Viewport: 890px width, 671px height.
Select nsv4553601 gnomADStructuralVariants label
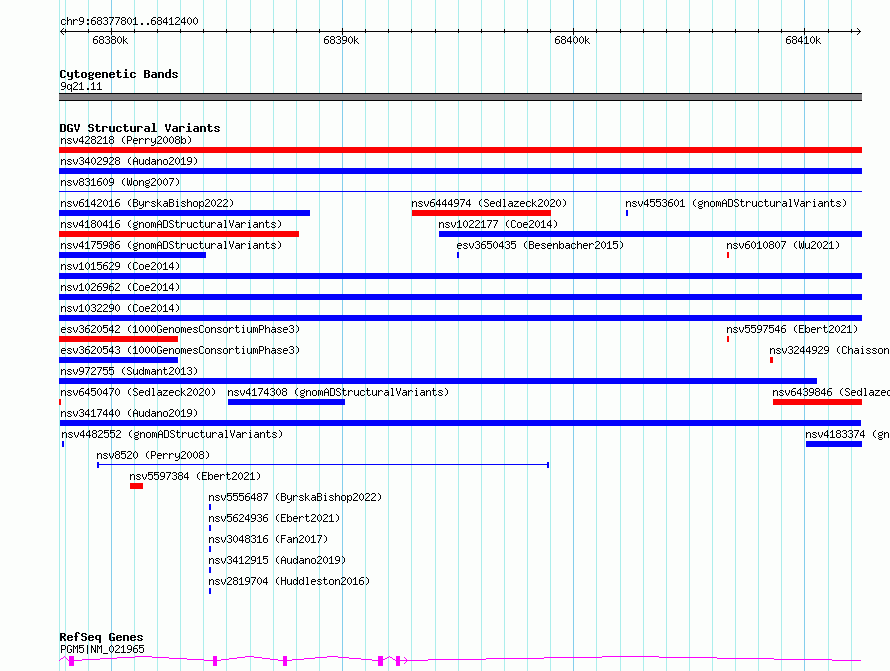pos(736,203)
